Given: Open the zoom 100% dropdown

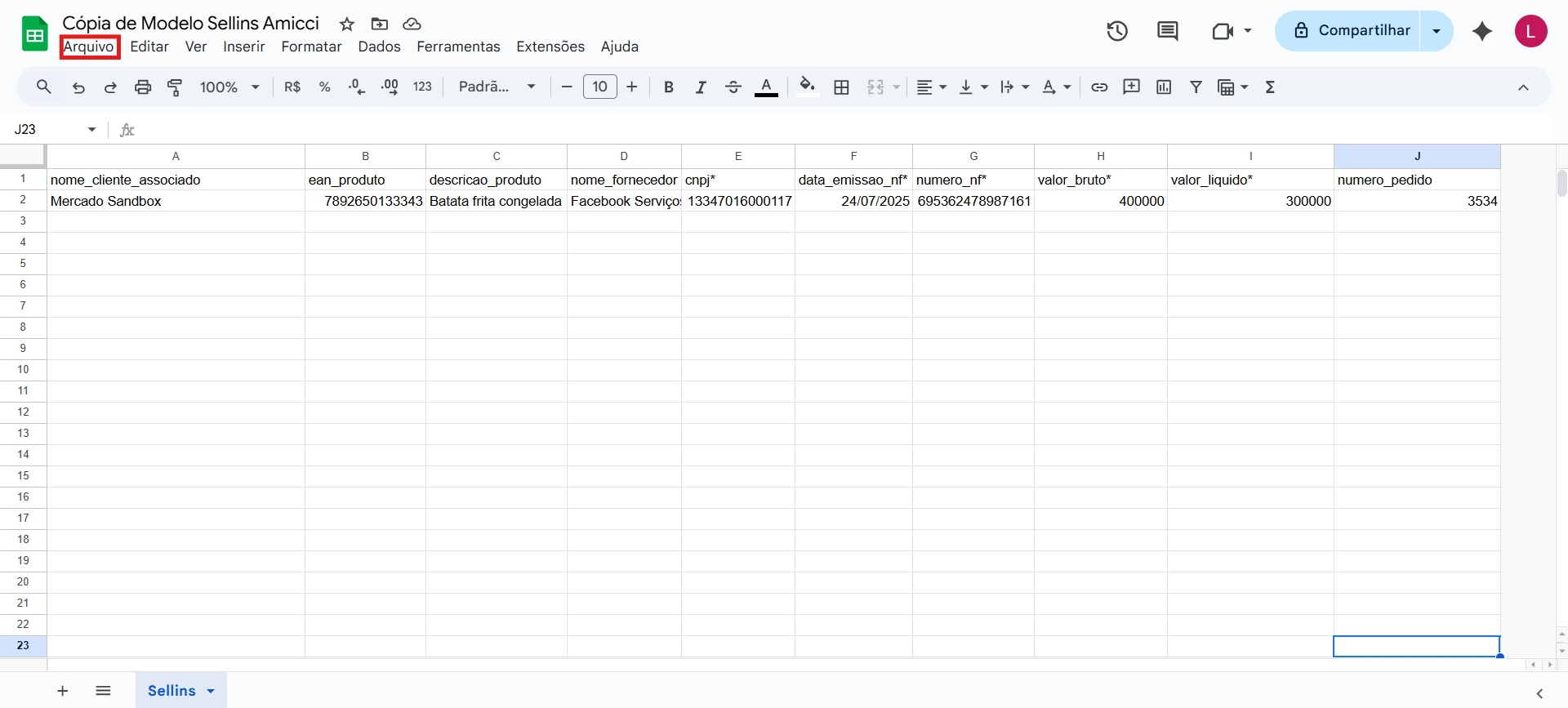Looking at the screenshot, I should tap(229, 87).
